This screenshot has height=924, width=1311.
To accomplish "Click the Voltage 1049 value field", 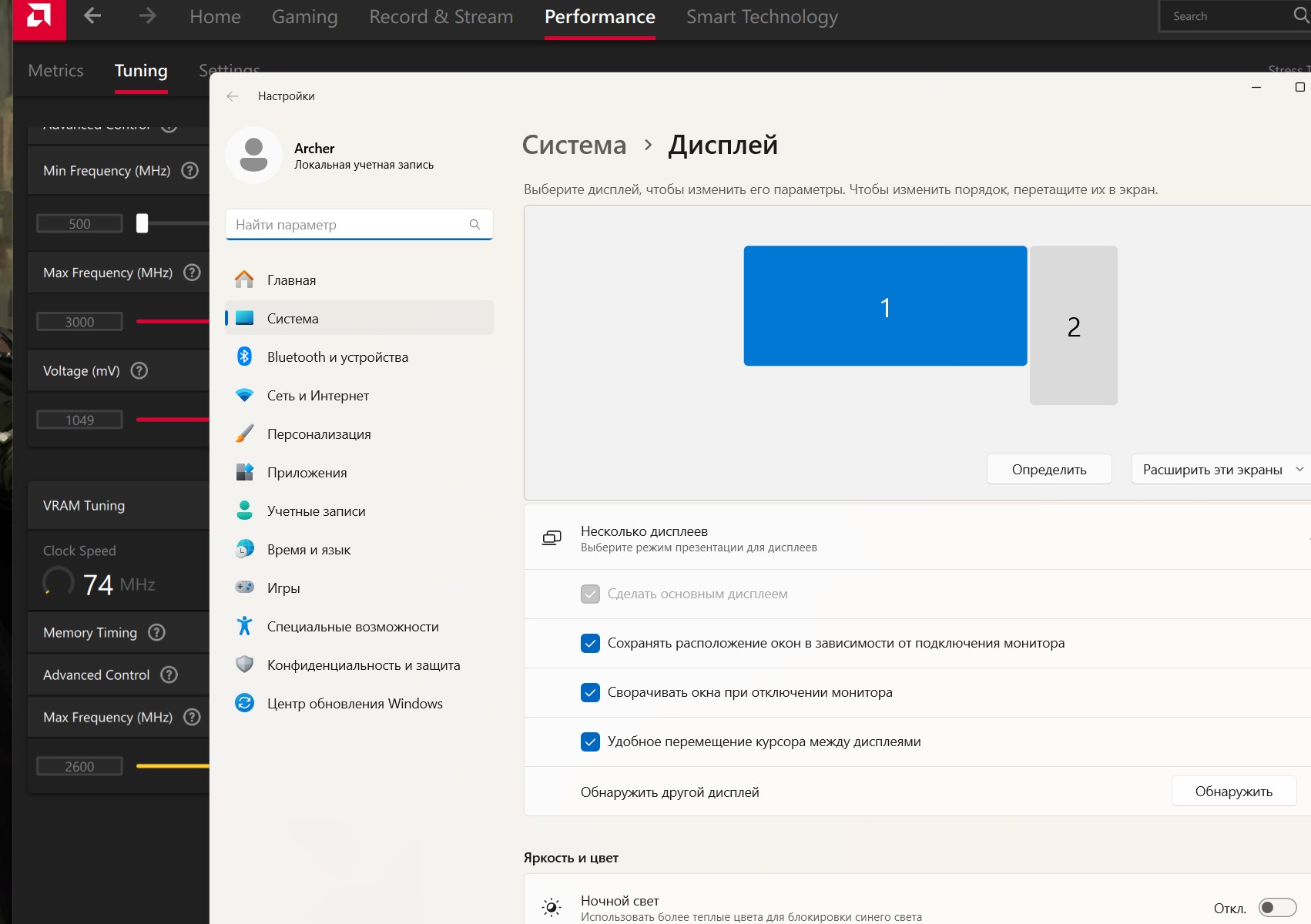I will [79, 420].
